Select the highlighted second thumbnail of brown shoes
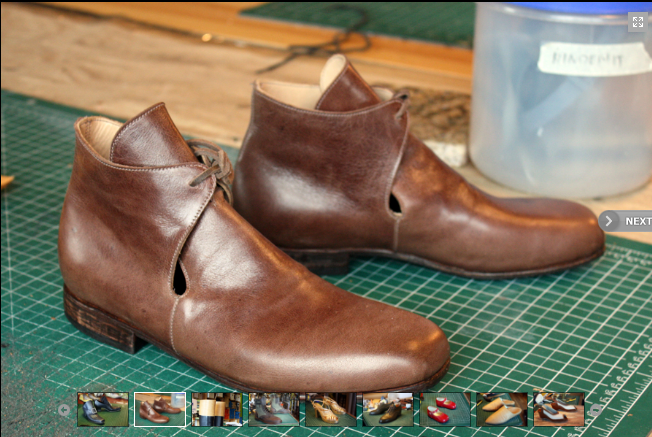Screen dimensions: 652x437 pyautogui.click(x=160, y=409)
